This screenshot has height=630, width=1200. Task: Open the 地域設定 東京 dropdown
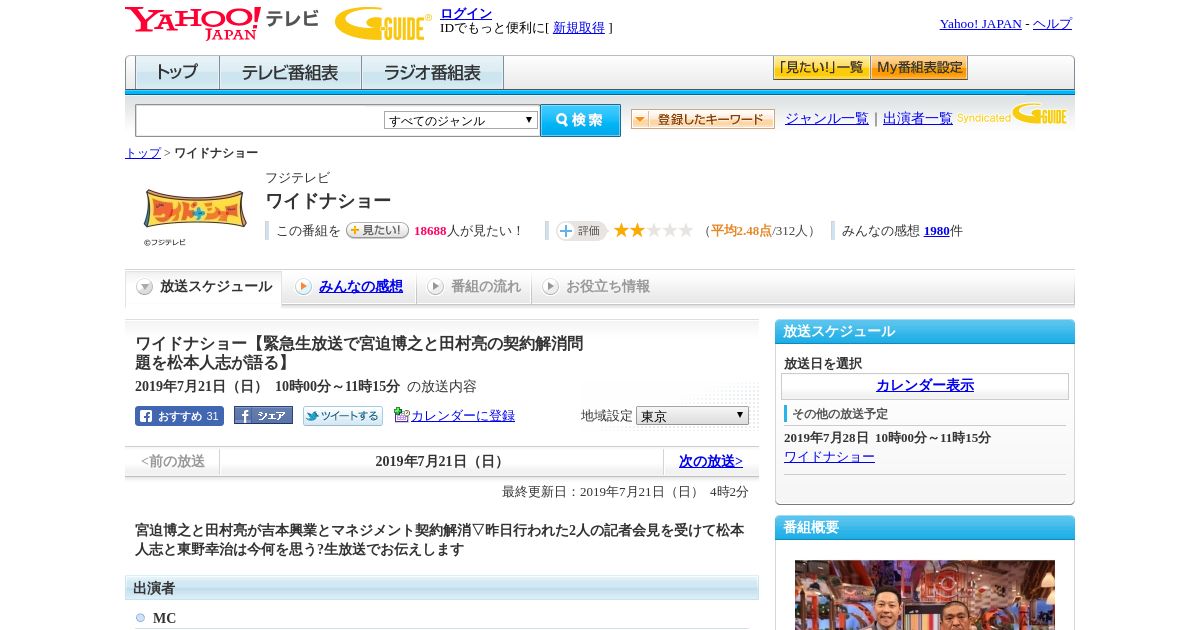click(x=692, y=416)
